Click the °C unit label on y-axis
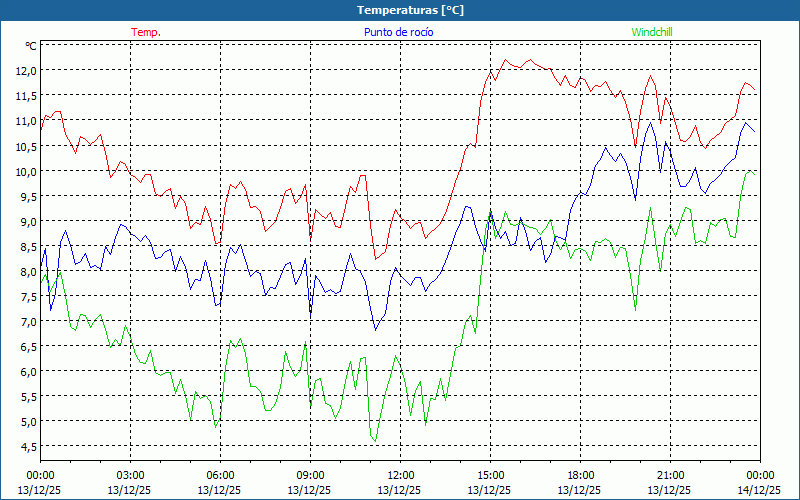This screenshot has width=800, height=500. tap(31, 46)
